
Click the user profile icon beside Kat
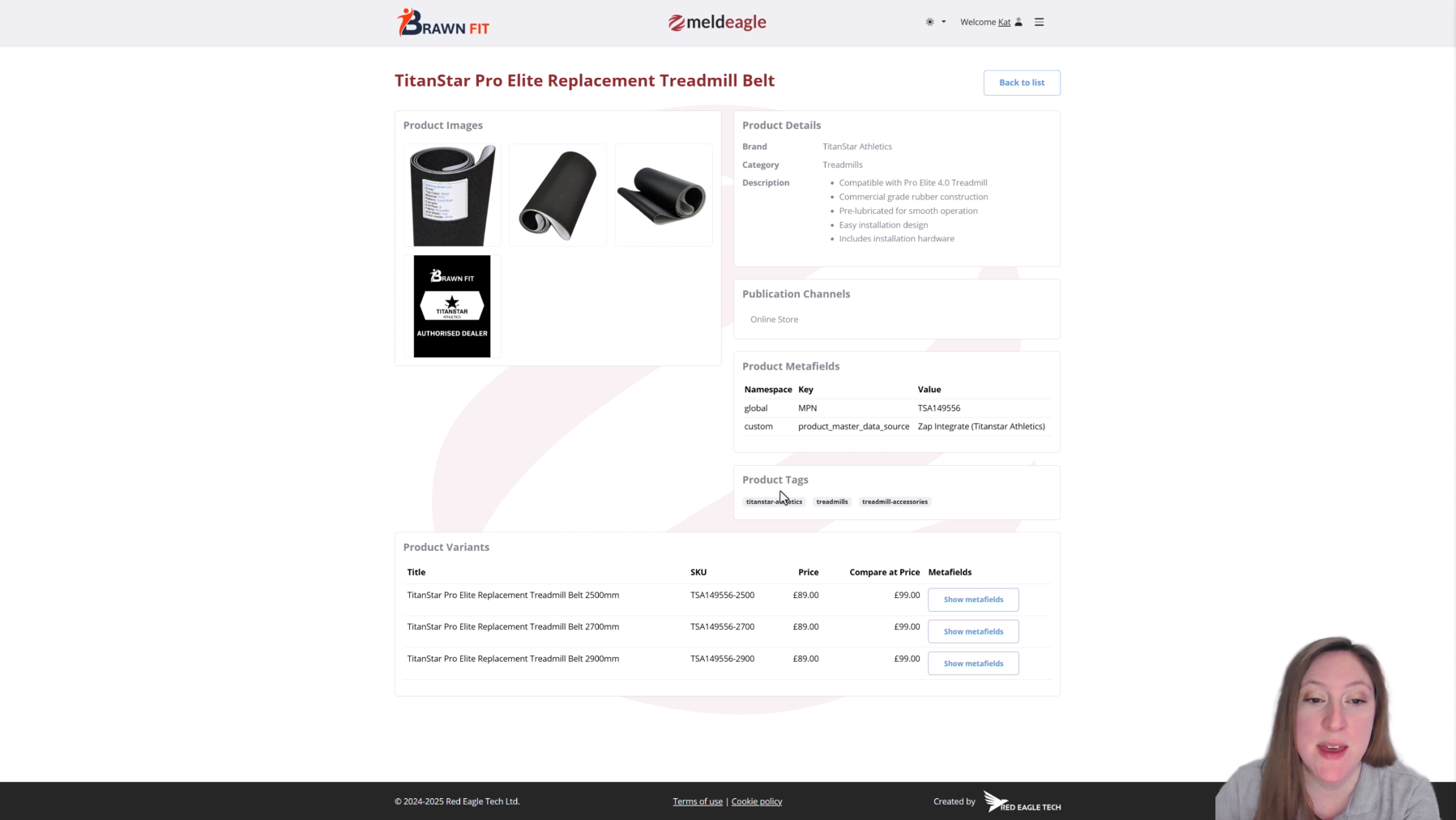(1018, 22)
